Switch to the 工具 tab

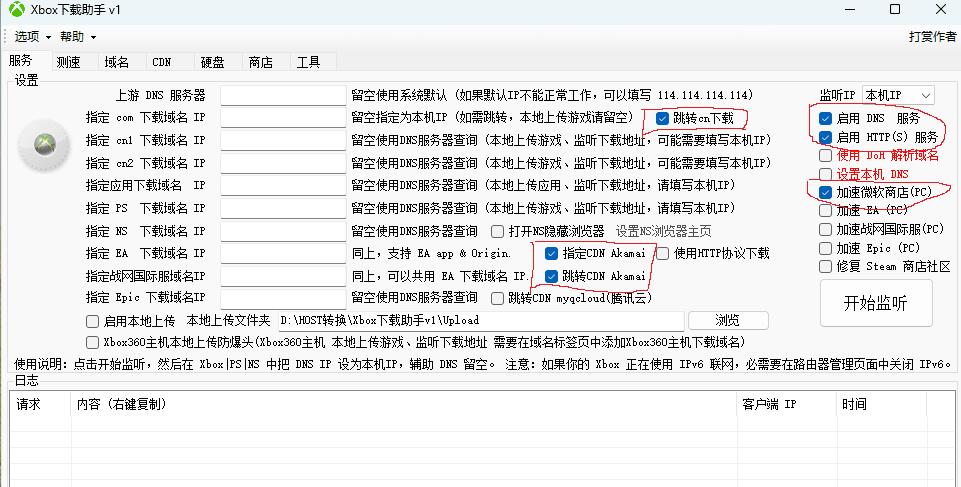pos(308,62)
